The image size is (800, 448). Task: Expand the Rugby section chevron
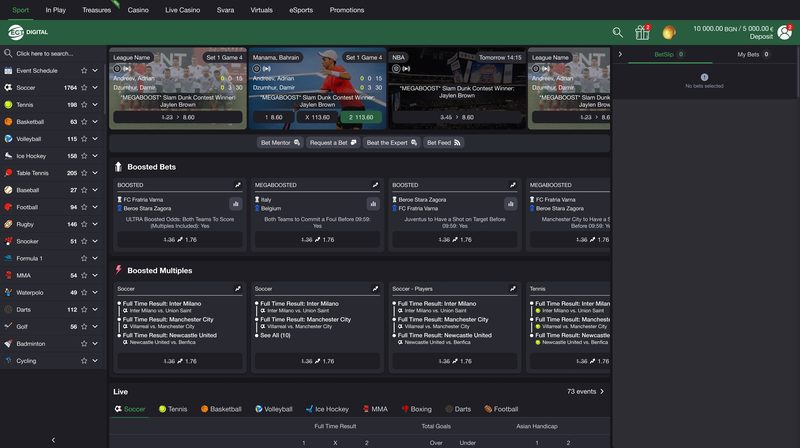tap(95, 224)
